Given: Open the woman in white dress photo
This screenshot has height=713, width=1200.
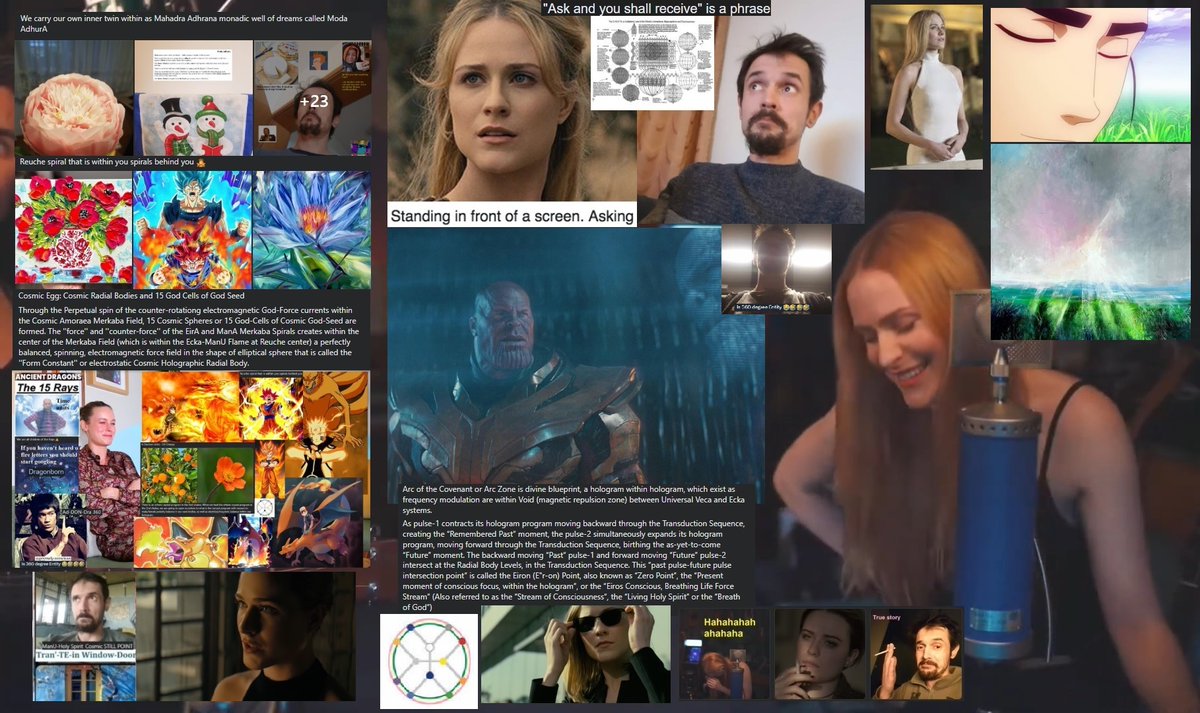Looking at the screenshot, I should tap(926, 87).
